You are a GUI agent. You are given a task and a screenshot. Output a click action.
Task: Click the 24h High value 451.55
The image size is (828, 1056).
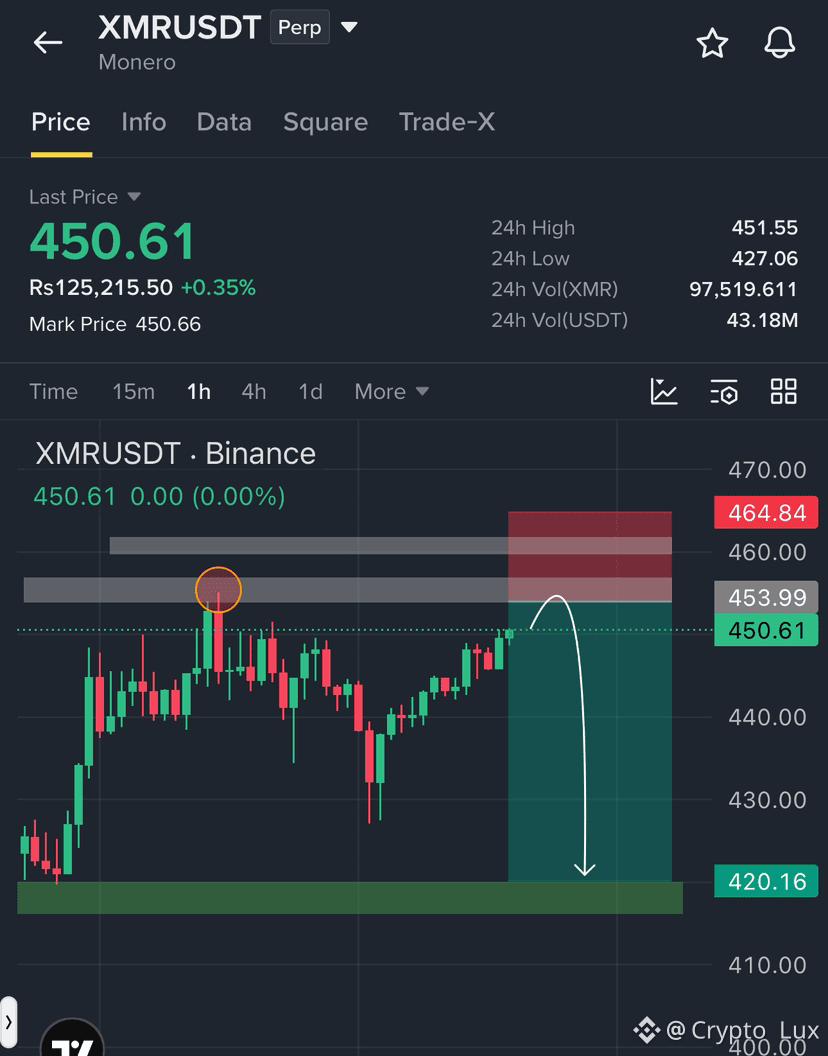765,228
